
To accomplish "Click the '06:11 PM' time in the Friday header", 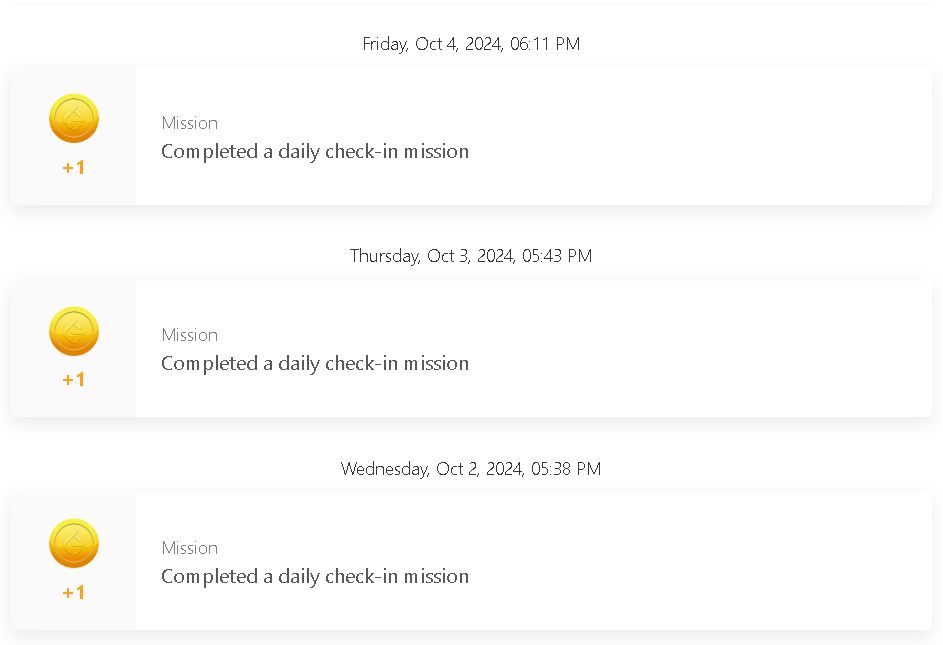I will click(545, 44).
